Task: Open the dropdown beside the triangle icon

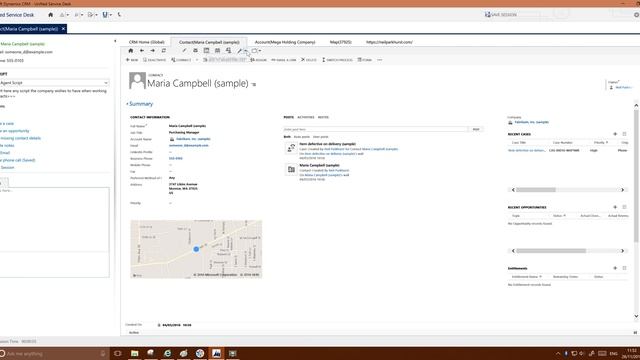Action: (x=67, y=15)
